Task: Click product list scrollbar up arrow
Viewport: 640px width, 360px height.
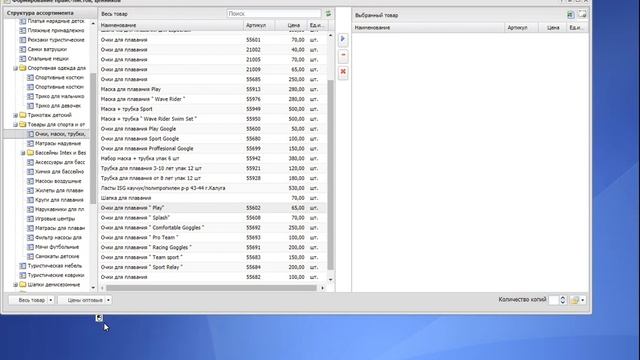Action: 331,36
